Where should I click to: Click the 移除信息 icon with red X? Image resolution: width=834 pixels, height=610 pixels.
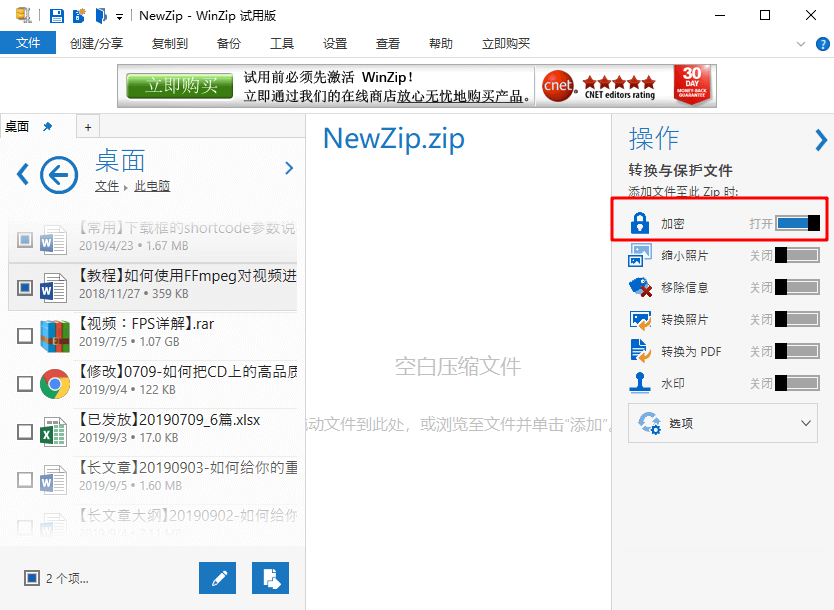tap(640, 287)
